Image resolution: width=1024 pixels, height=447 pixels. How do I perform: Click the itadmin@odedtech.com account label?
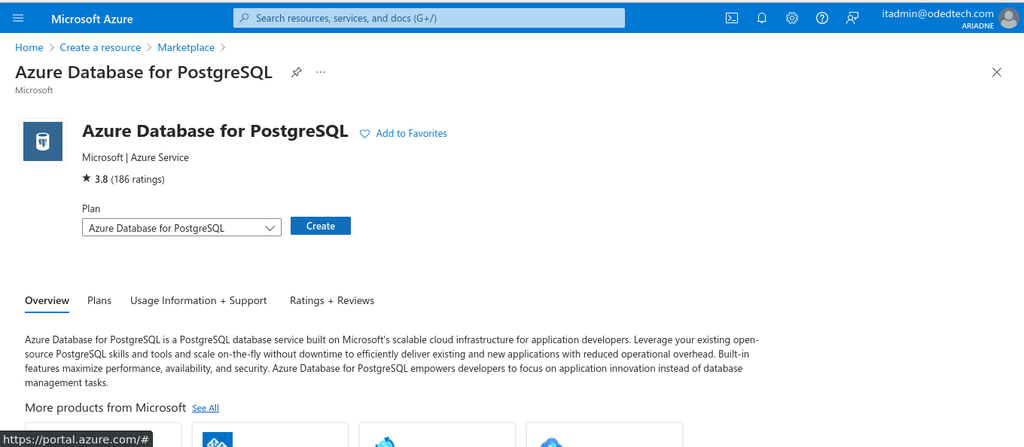[938, 14]
